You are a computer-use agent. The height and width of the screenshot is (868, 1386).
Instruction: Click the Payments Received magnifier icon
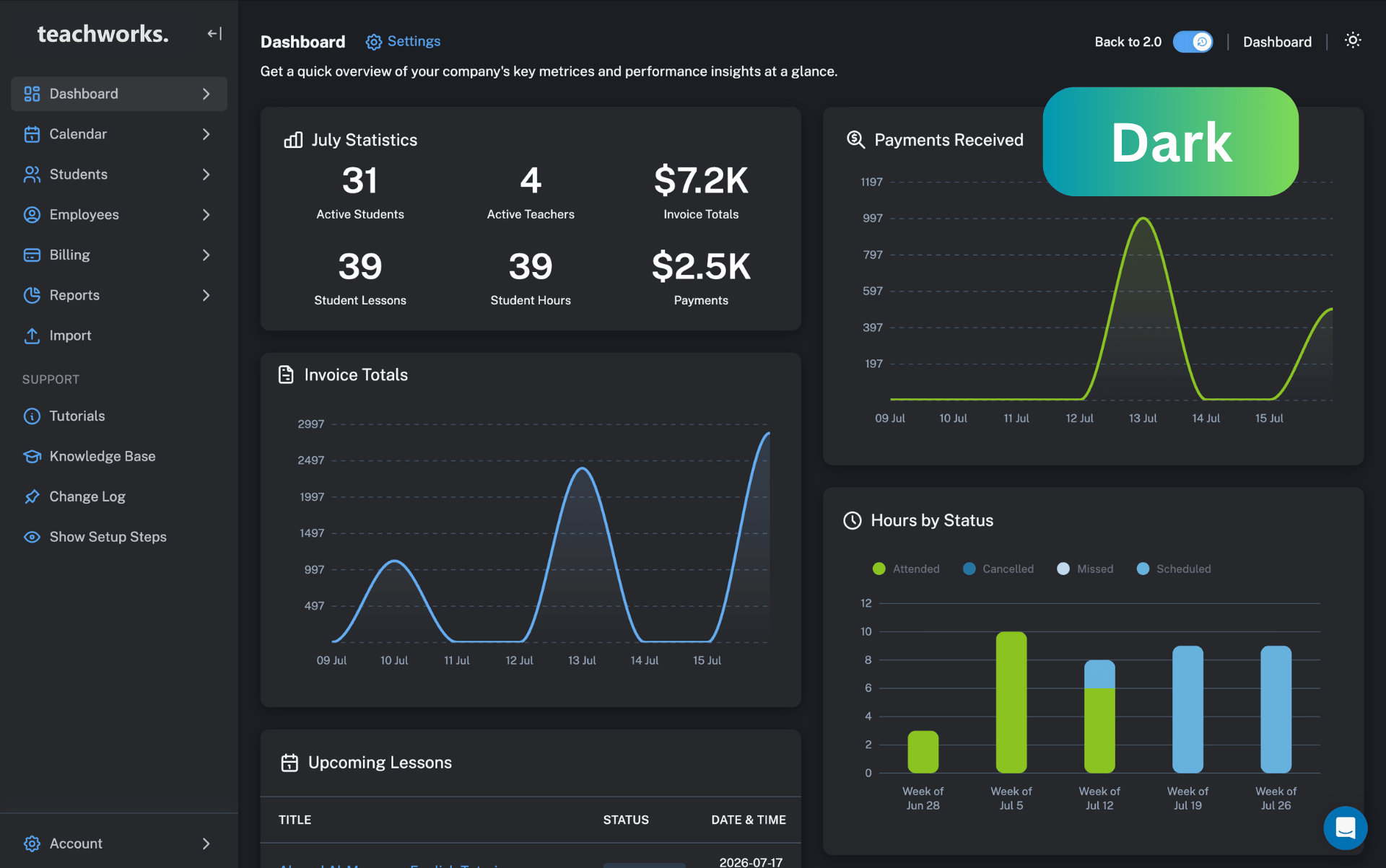tap(855, 139)
